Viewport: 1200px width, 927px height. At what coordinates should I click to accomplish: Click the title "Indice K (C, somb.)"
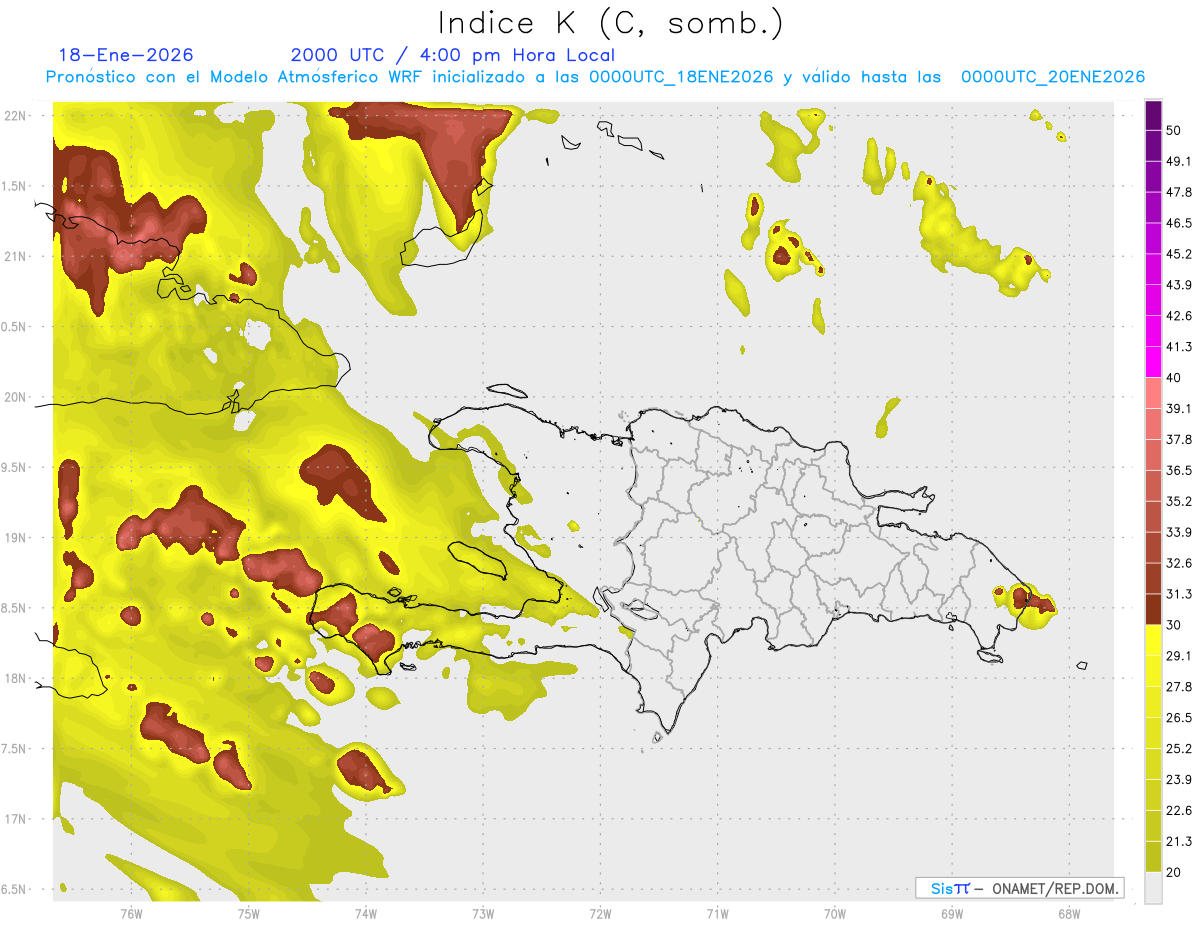click(x=611, y=24)
